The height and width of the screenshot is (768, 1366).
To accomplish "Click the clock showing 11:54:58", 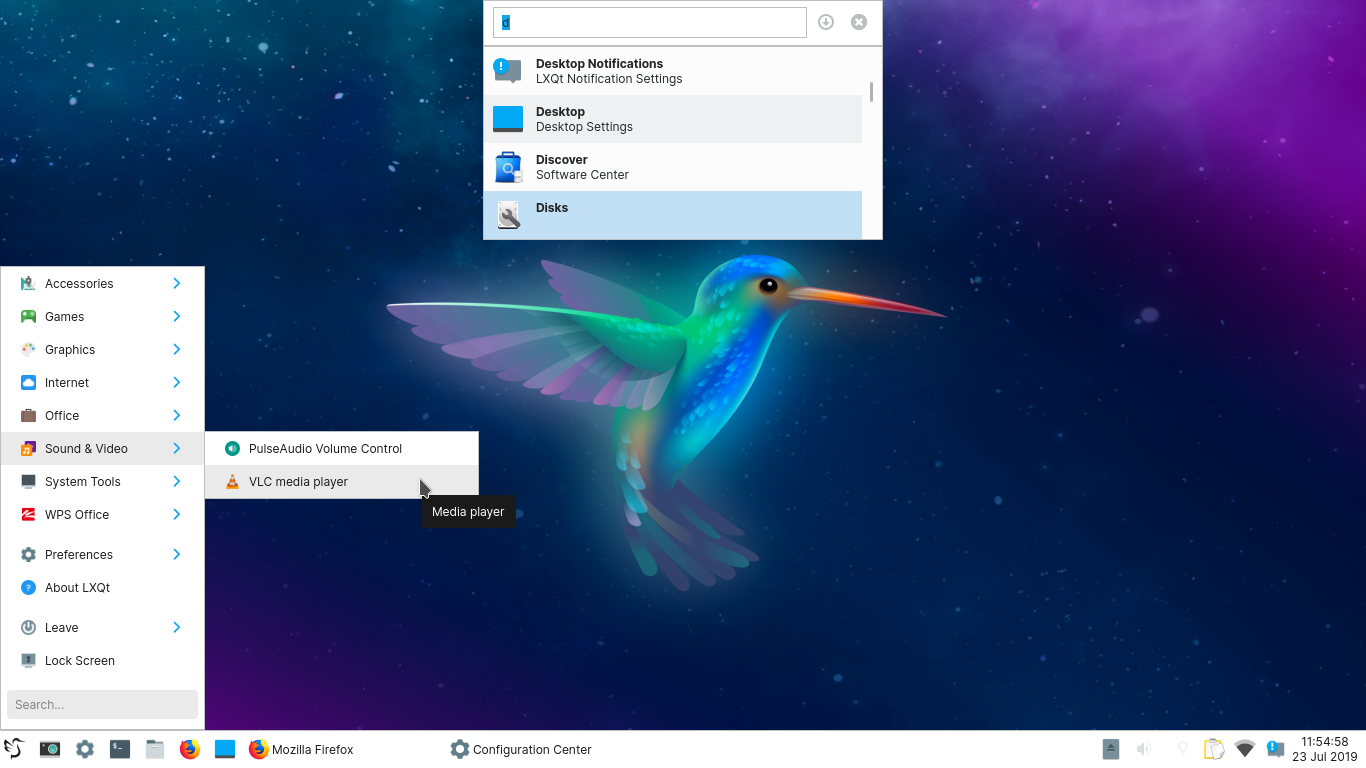I will pos(1325,749).
